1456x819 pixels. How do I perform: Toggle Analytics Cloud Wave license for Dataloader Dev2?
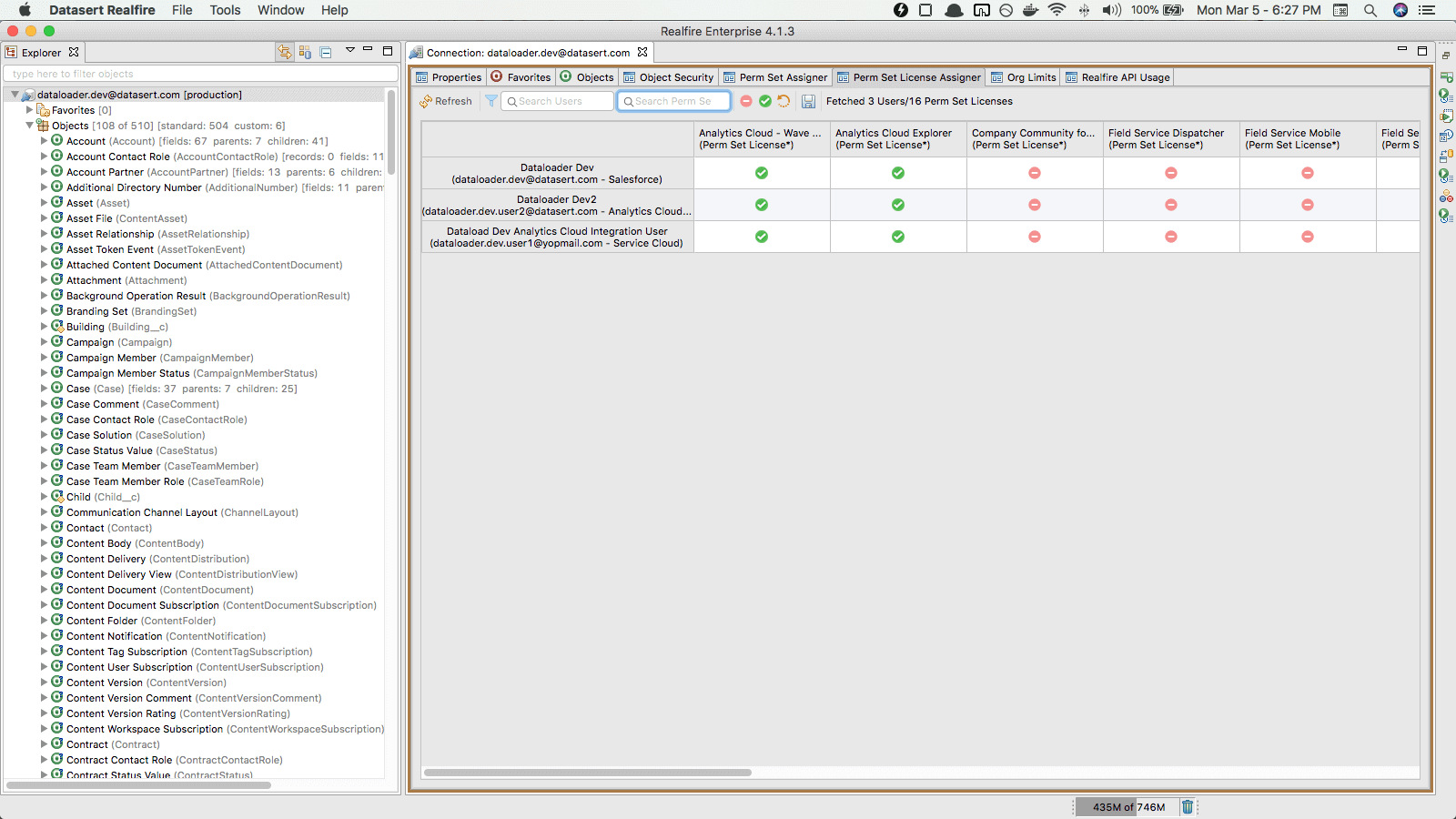click(762, 205)
